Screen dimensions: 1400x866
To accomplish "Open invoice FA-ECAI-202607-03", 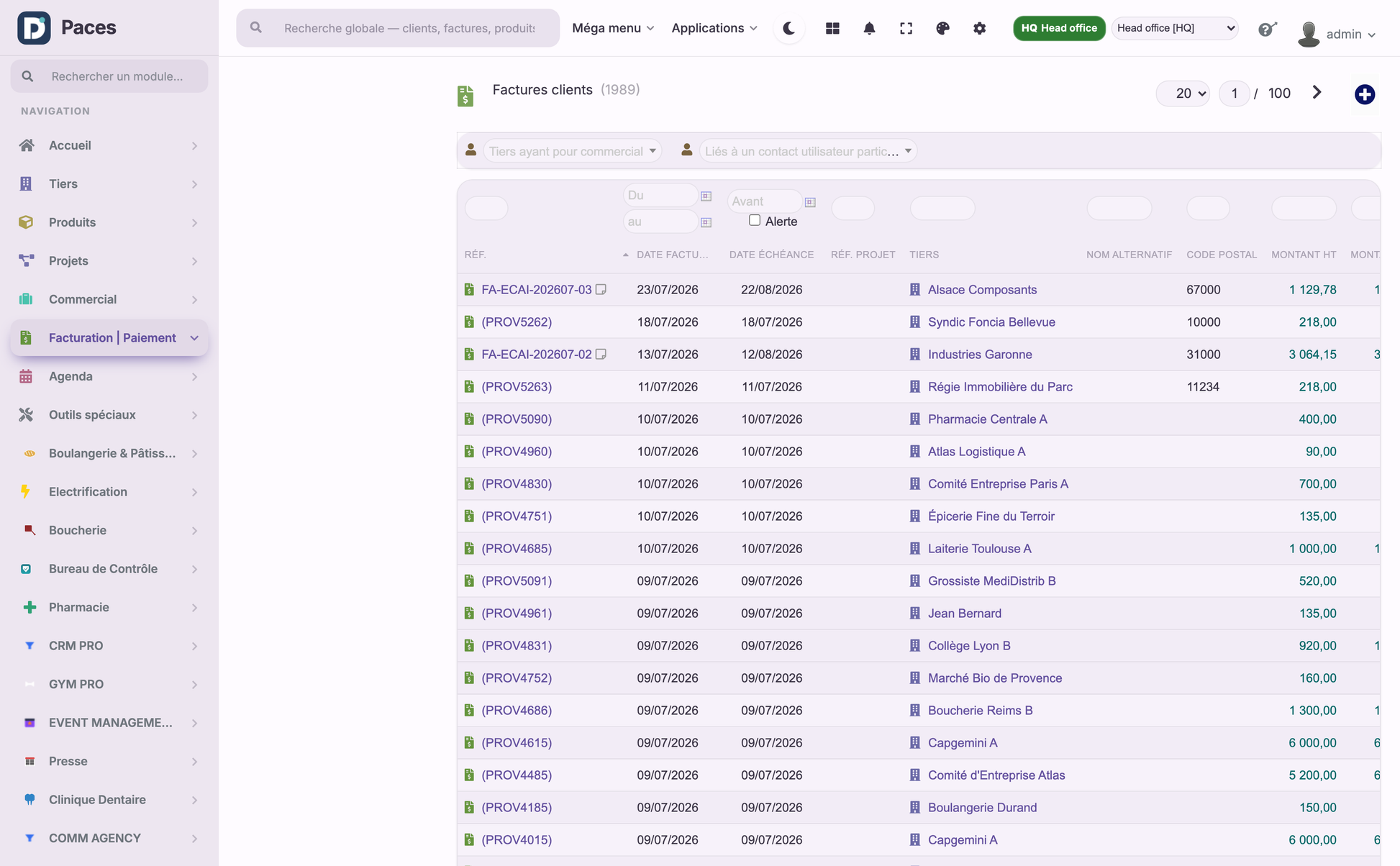I will tap(536, 290).
